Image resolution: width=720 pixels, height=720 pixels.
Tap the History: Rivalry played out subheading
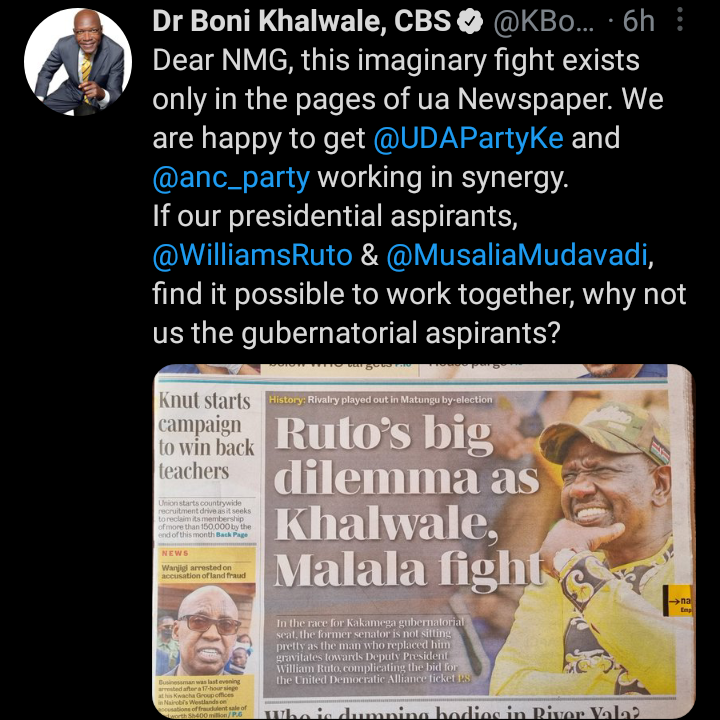click(x=380, y=399)
